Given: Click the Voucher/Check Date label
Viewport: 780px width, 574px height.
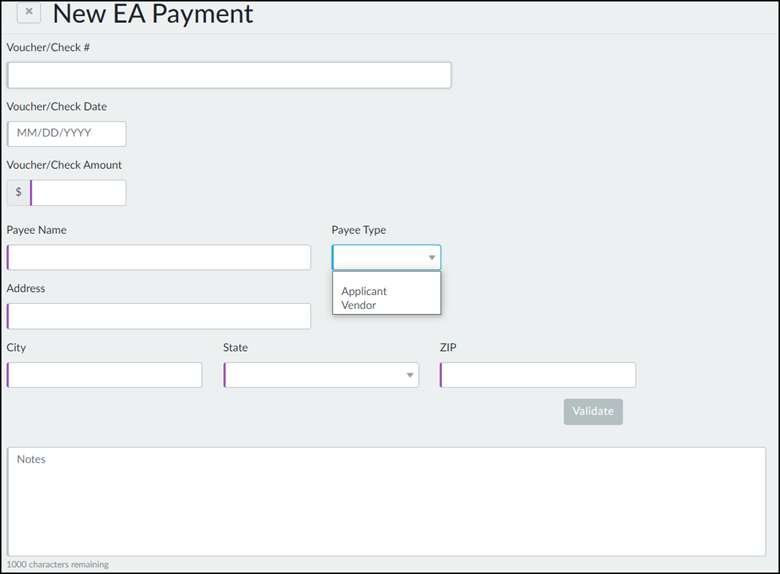Looking at the screenshot, I should click(57, 107).
